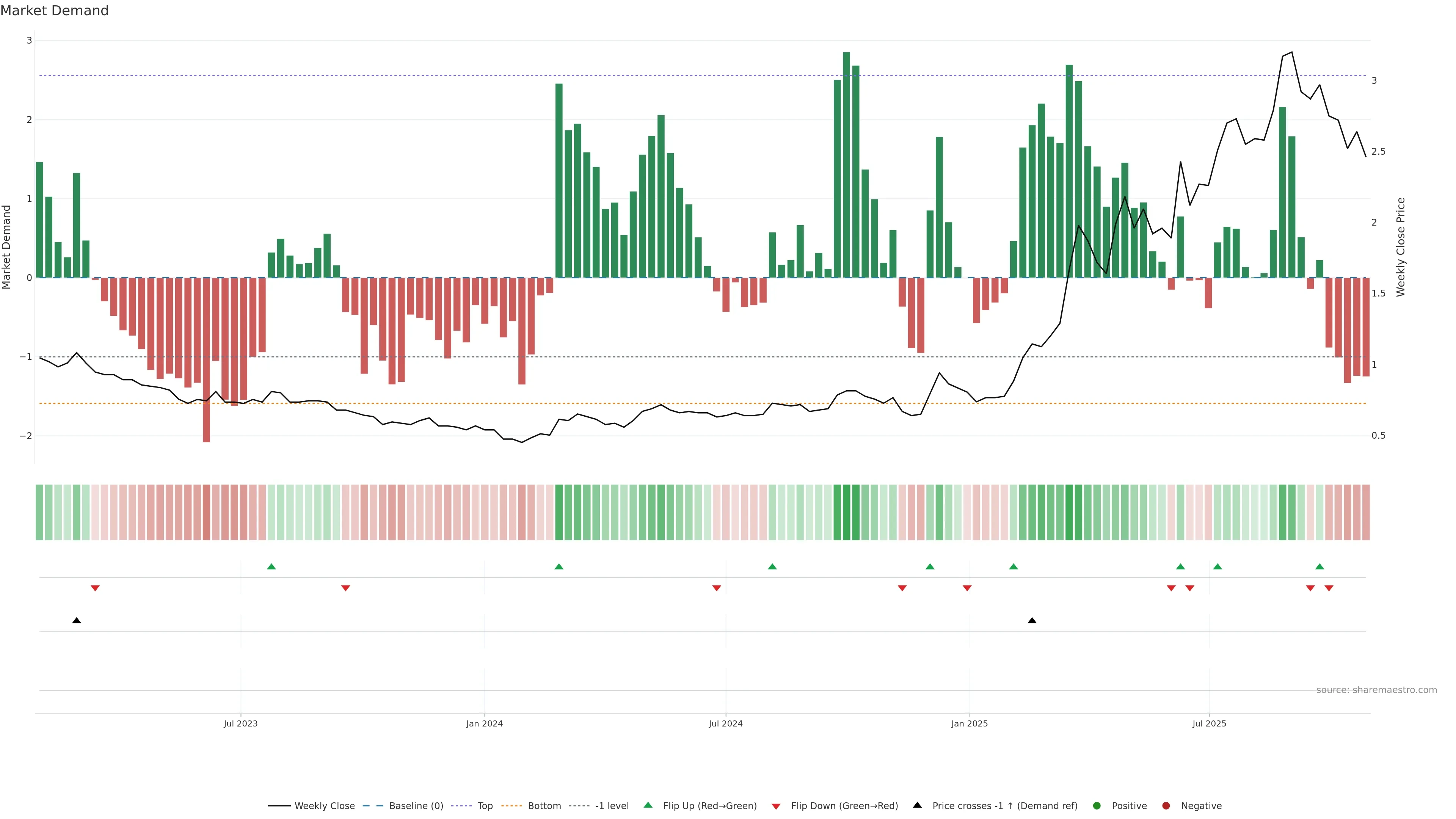
Task: Click the sharemaestro.com source text
Action: pos(1376,690)
